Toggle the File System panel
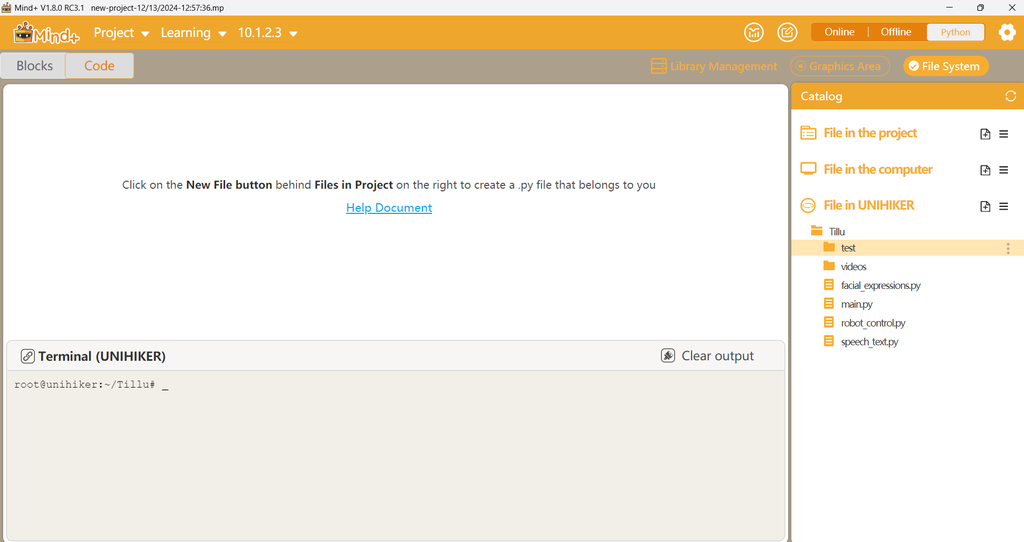Image resolution: width=1024 pixels, height=542 pixels. pyautogui.click(x=946, y=66)
